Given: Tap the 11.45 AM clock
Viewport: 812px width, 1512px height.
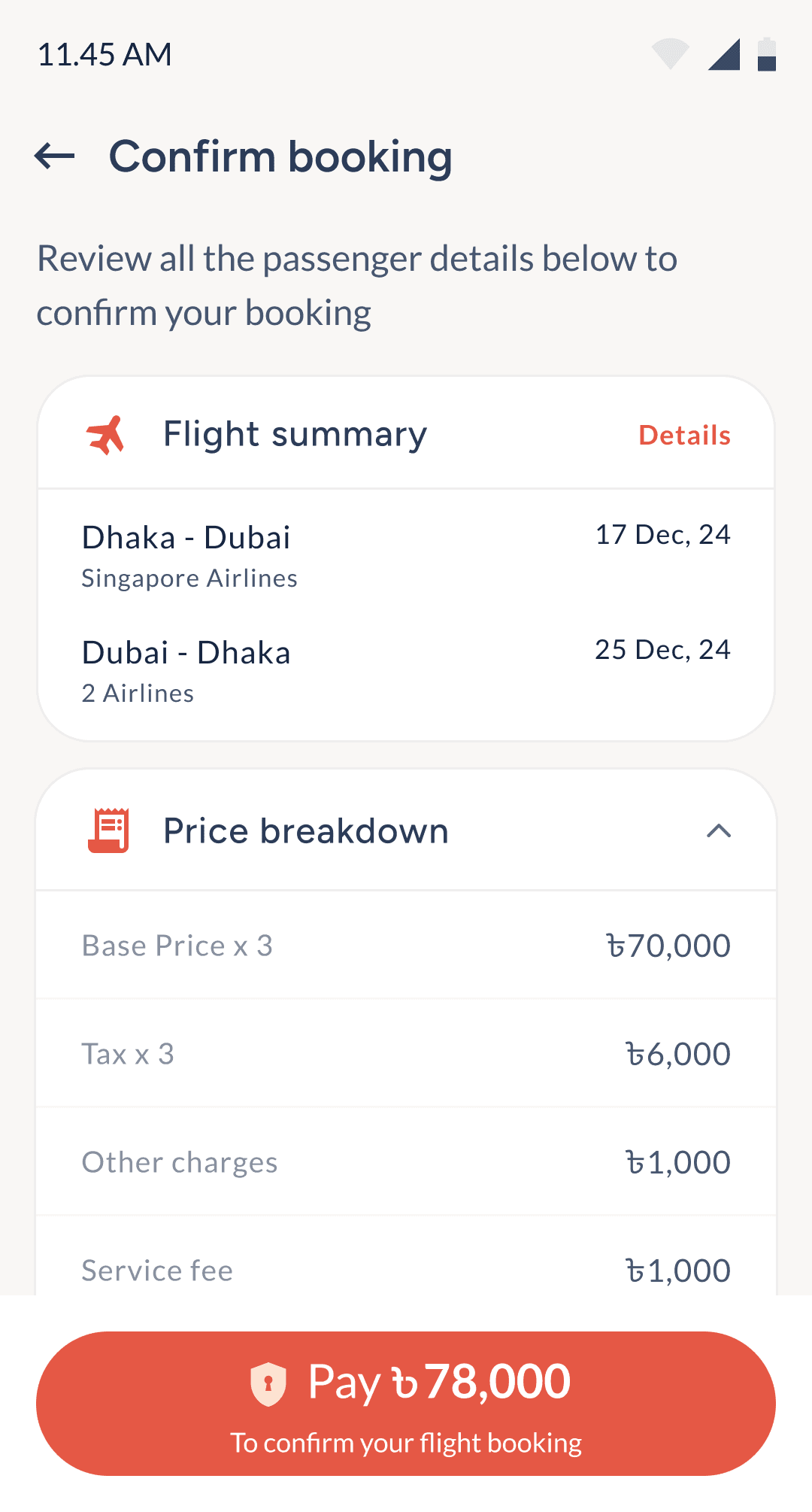Looking at the screenshot, I should 105,55.
